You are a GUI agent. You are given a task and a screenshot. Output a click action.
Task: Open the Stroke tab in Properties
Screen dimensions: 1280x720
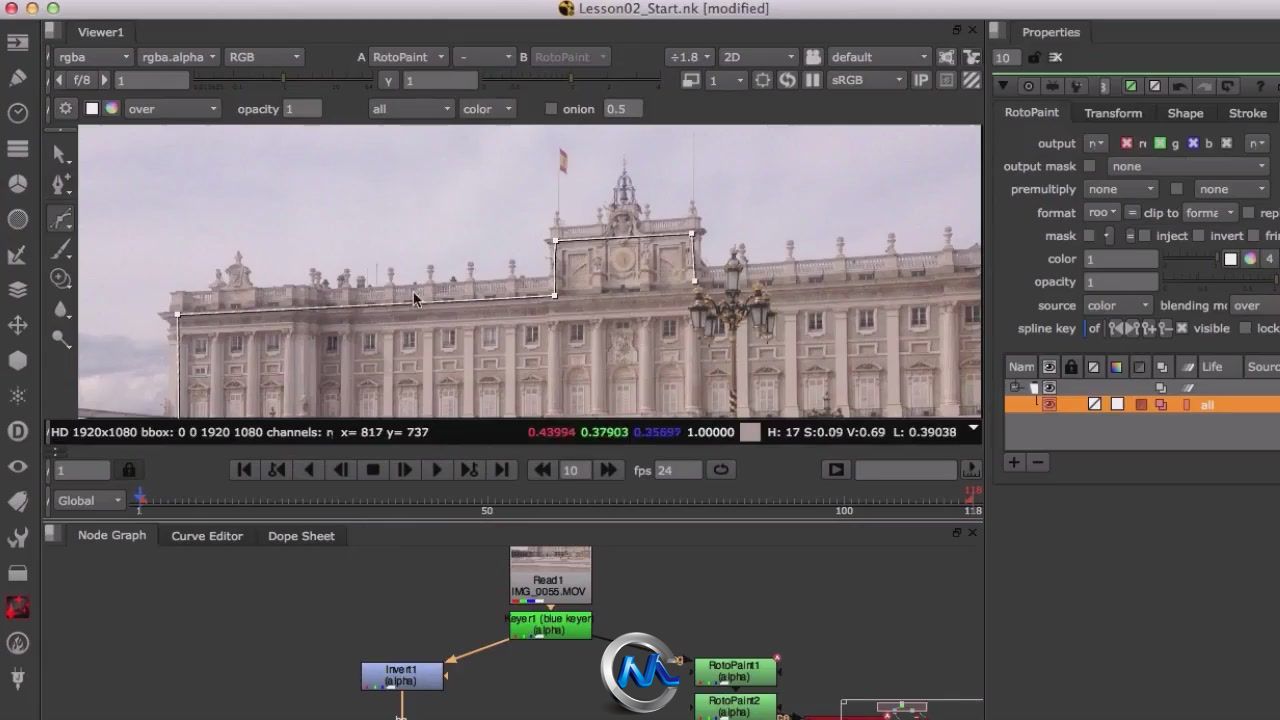tap(1247, 113)
